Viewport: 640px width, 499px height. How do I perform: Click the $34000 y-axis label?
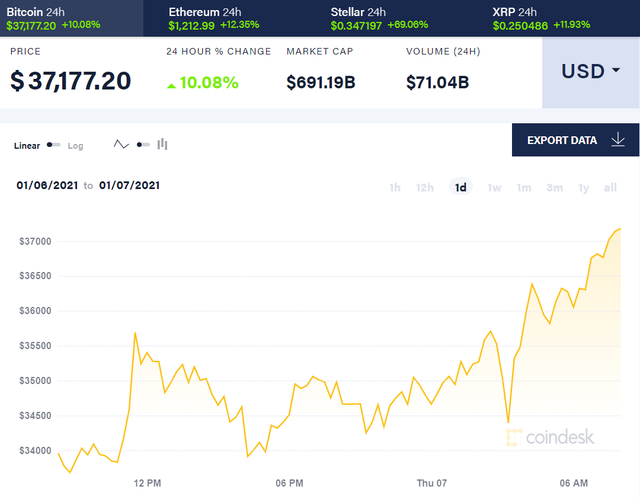tap(36, 451)
